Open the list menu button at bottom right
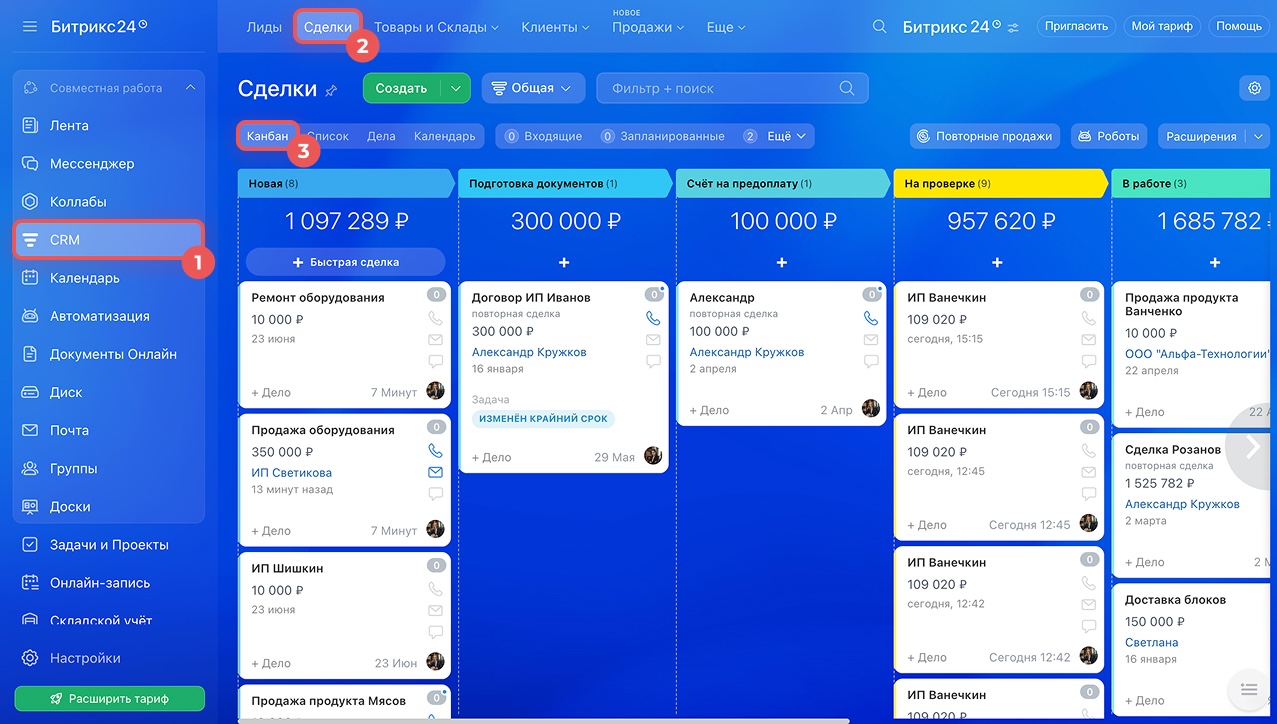Image resolution: width=1277 pixels, height=724 pixels. coord(1248,689)
